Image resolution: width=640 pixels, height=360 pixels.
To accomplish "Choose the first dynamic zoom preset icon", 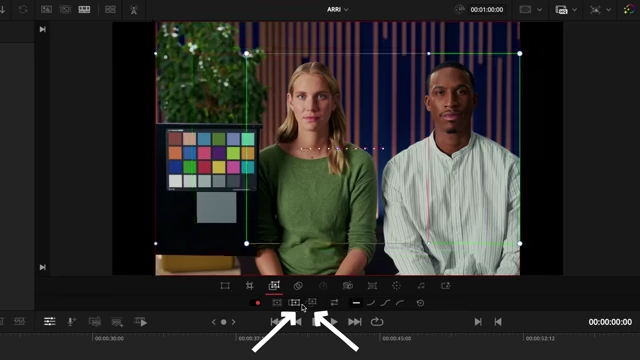I will (x=277, y=302).
